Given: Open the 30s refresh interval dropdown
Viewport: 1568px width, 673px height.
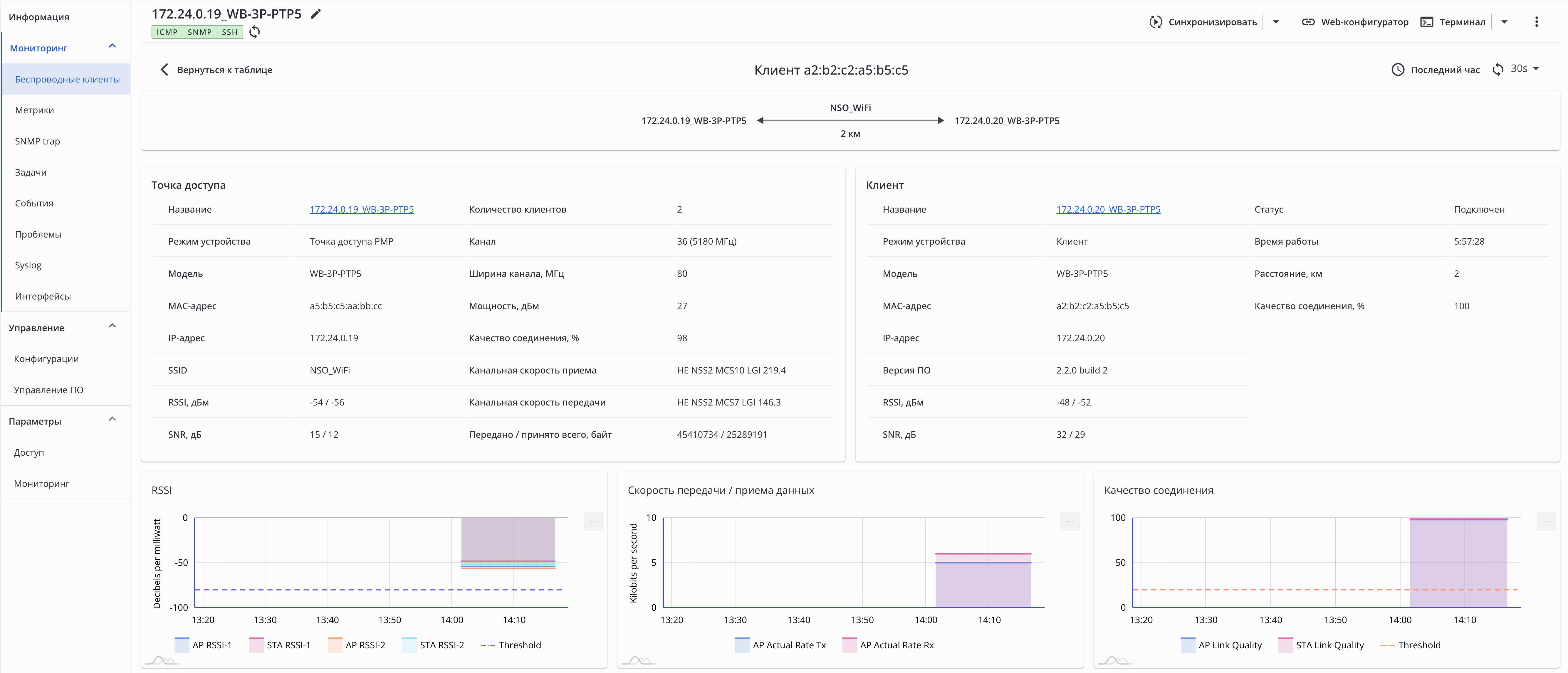Looking at the screenshot, I should [x=1525, y=69].
